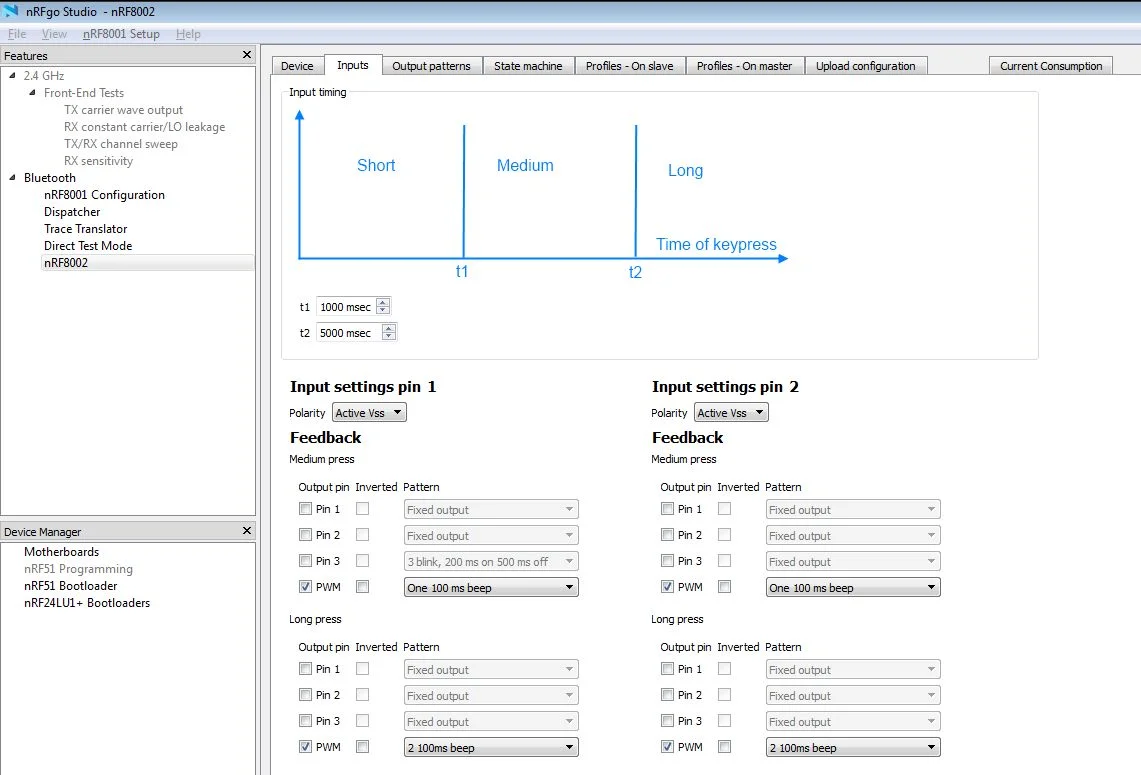Collapse the 2.4 GHz tree node
This screenshot has height=775, width=1141.
12,75
